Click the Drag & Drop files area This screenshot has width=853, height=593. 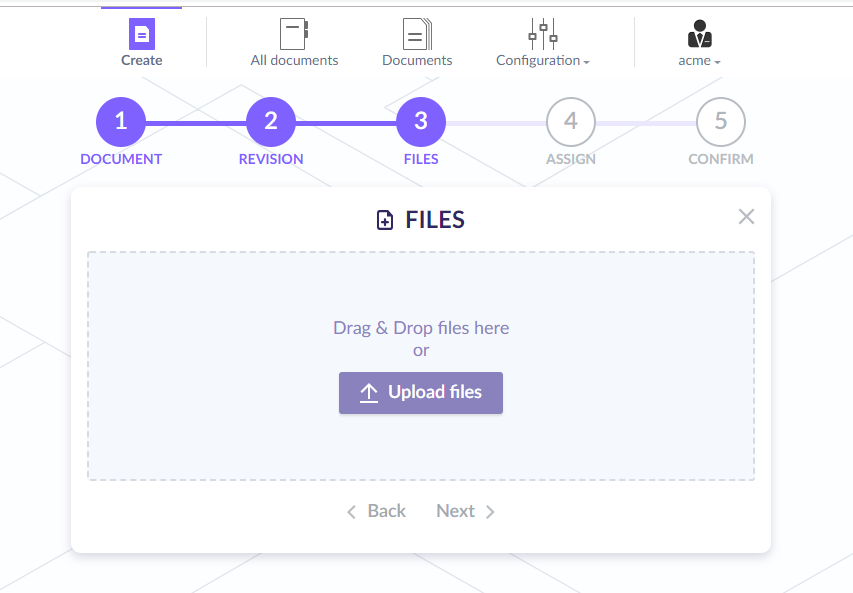click(420, 300)
